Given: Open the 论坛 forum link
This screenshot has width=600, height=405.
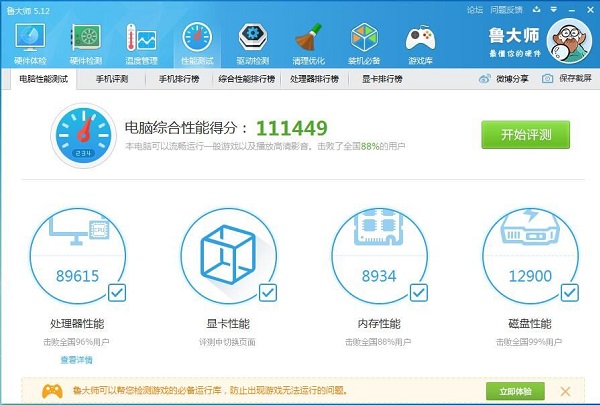Looking at the screenshot, I should (x=475, y=10).
